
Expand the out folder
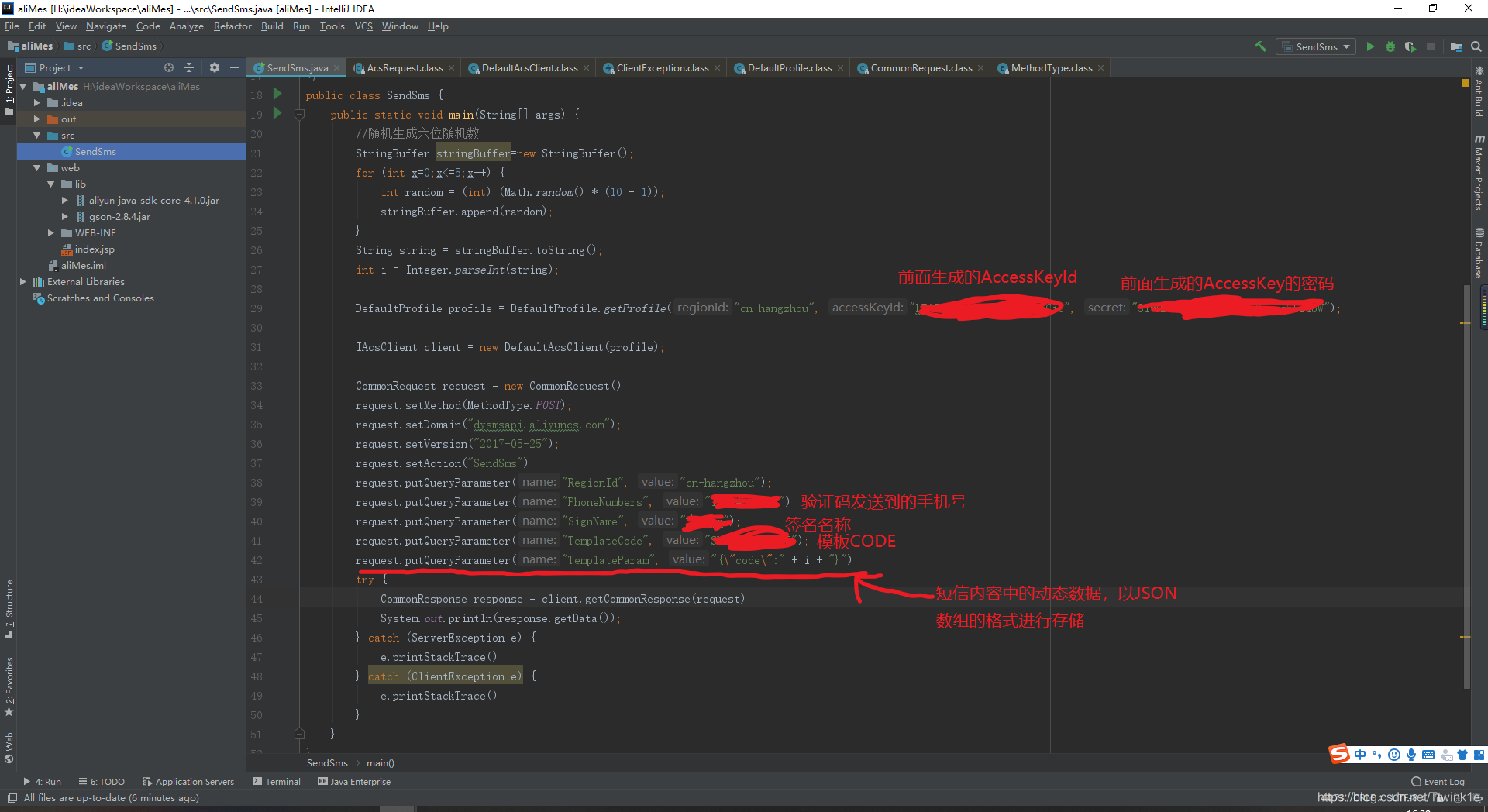pos(36,119)
